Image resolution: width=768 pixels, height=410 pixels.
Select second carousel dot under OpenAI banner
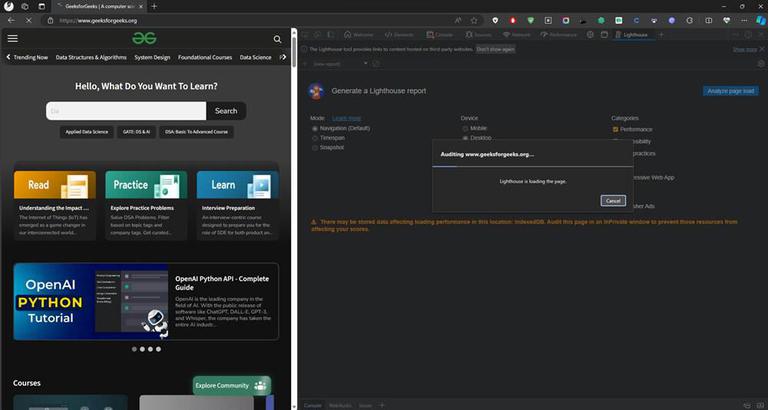point(142,349)
